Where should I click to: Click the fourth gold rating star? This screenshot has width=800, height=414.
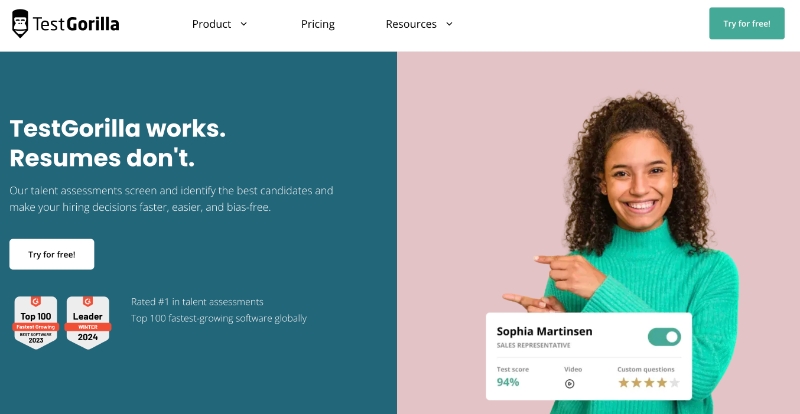(662, 383)
